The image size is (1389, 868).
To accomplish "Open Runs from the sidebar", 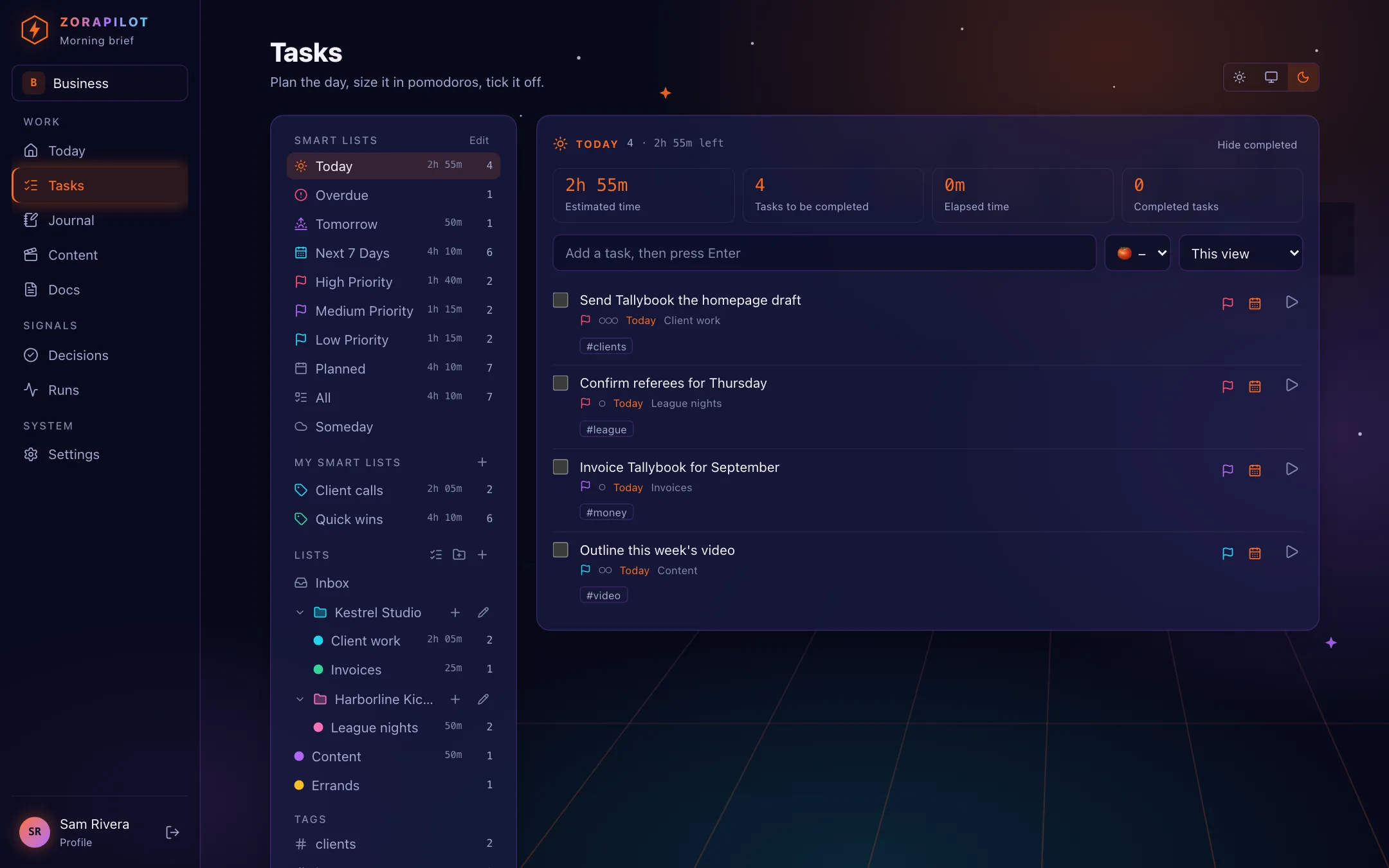I will (x=100, y=390).
